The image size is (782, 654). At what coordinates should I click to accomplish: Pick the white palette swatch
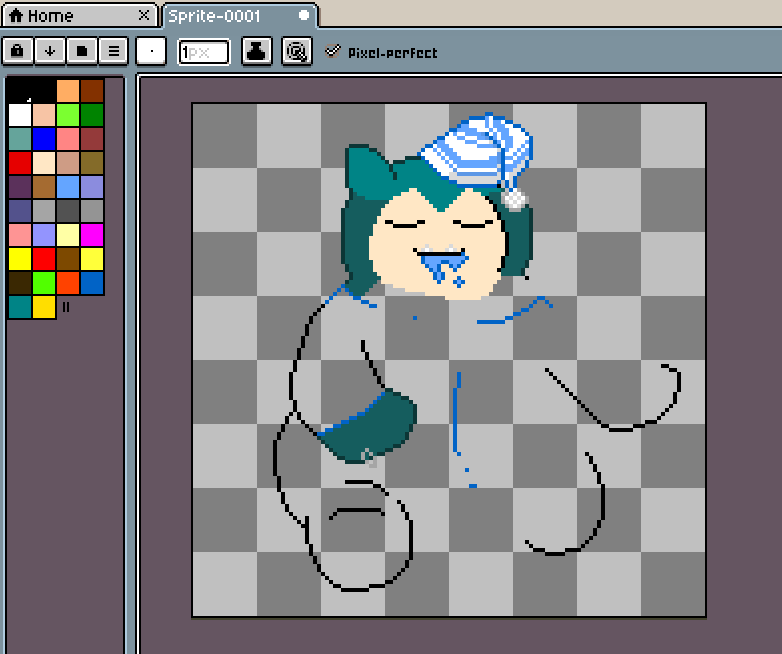click(x=20, y=115)
